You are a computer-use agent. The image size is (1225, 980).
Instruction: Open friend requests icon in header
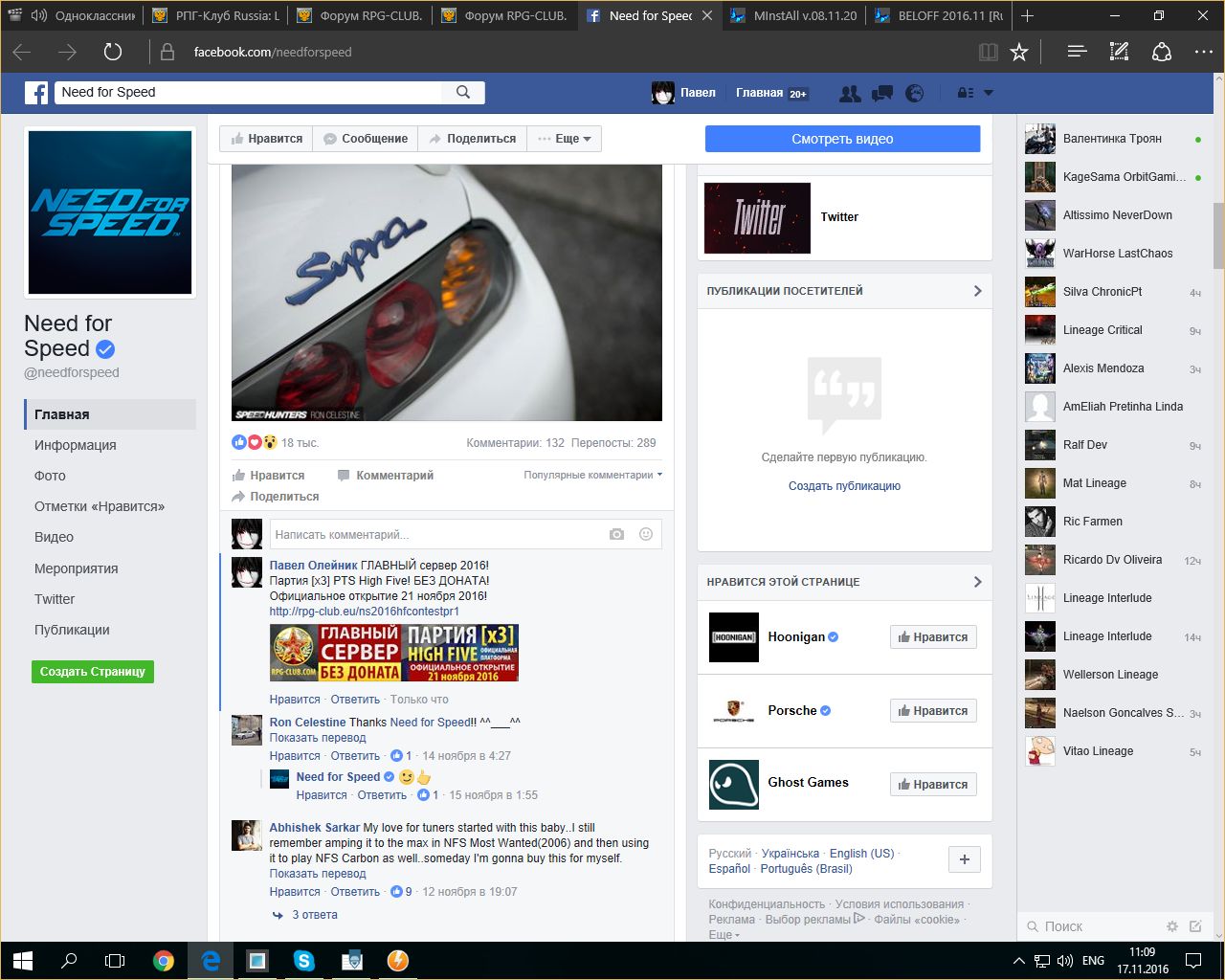[850, 93]
